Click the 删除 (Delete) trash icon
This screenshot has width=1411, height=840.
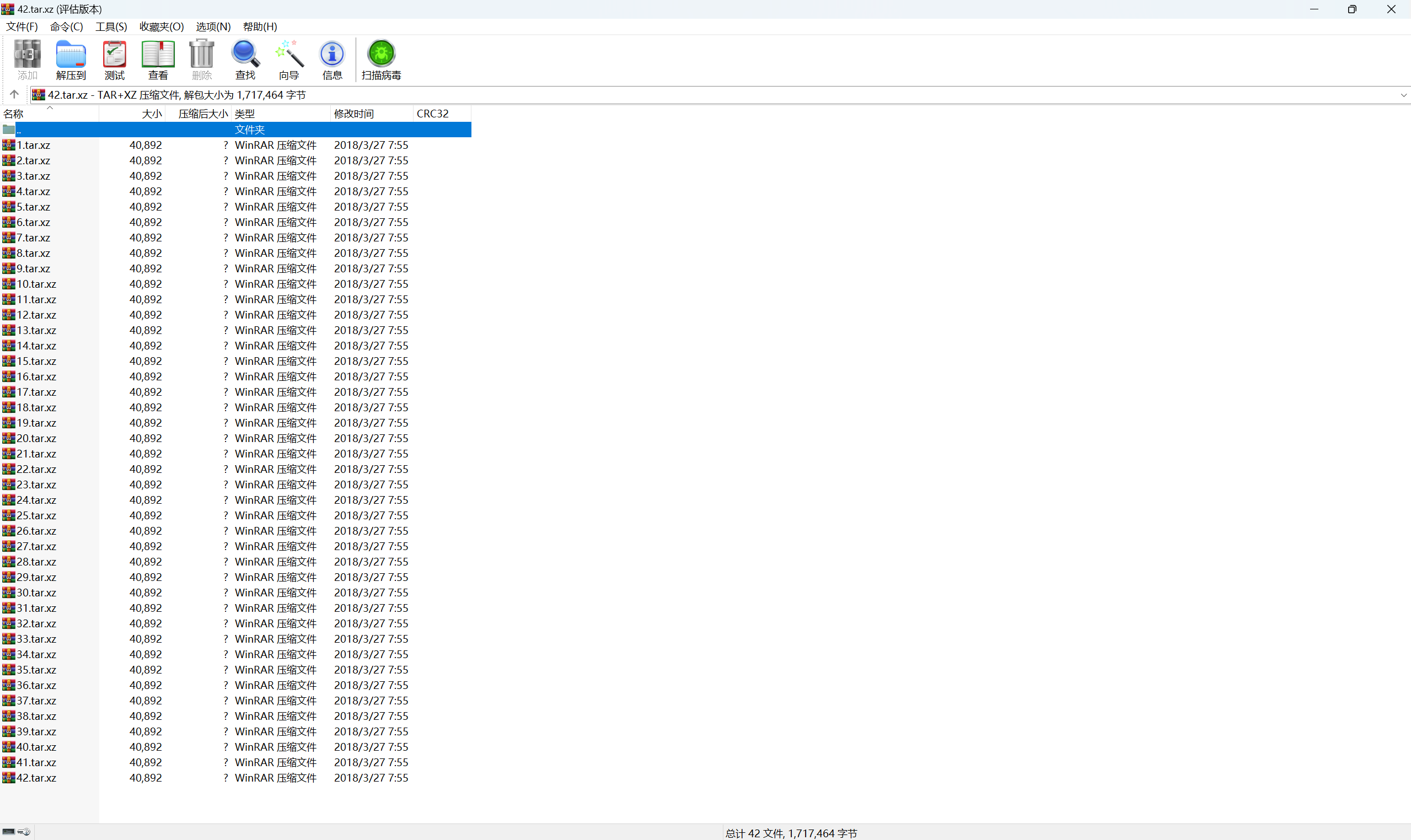(202, 60)
